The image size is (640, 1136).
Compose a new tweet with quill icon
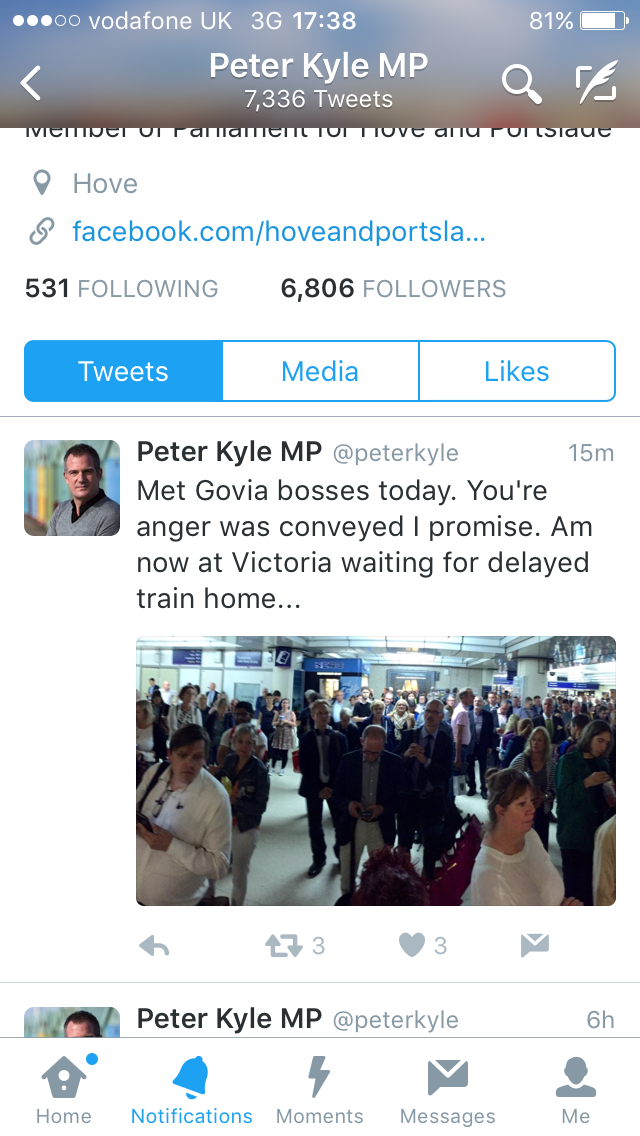[x=597, y=82]
